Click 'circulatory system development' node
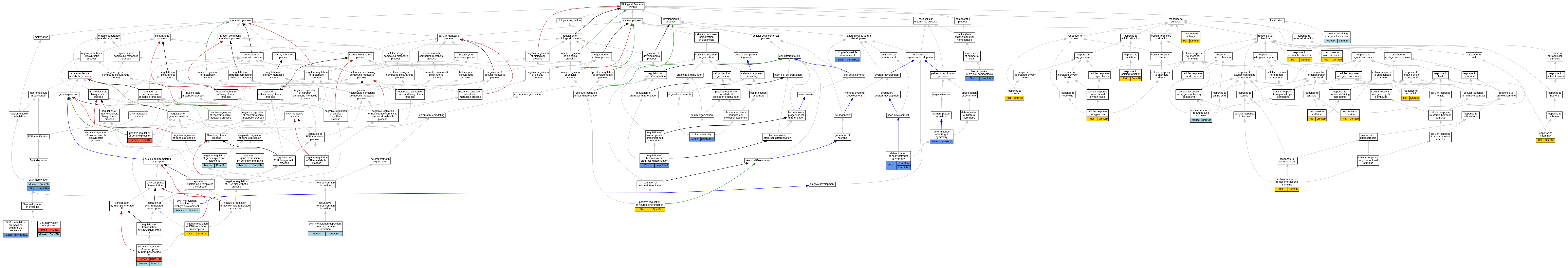This screenshot has width=1568, height=268. [x=887, y=94]
